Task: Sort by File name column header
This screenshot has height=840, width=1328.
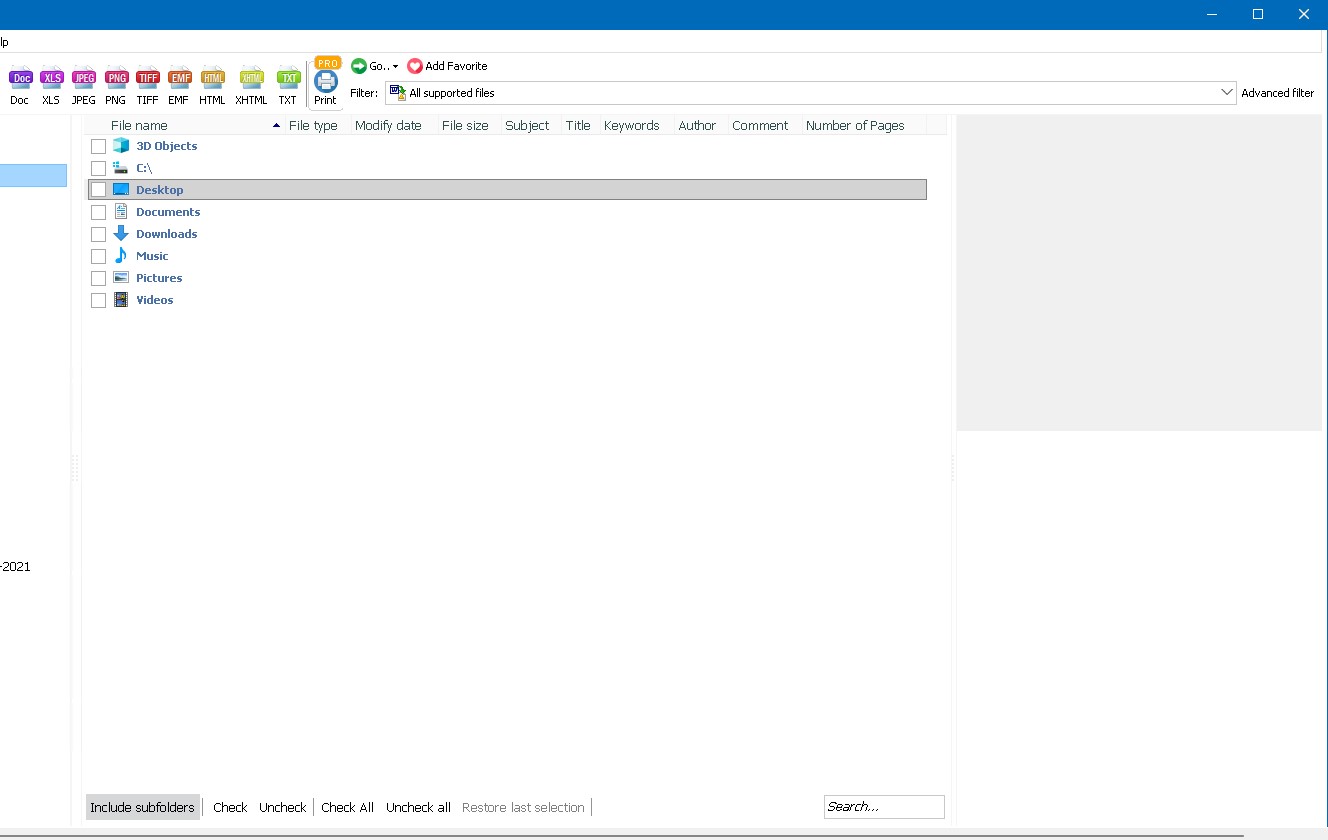Action: (183, 125)
